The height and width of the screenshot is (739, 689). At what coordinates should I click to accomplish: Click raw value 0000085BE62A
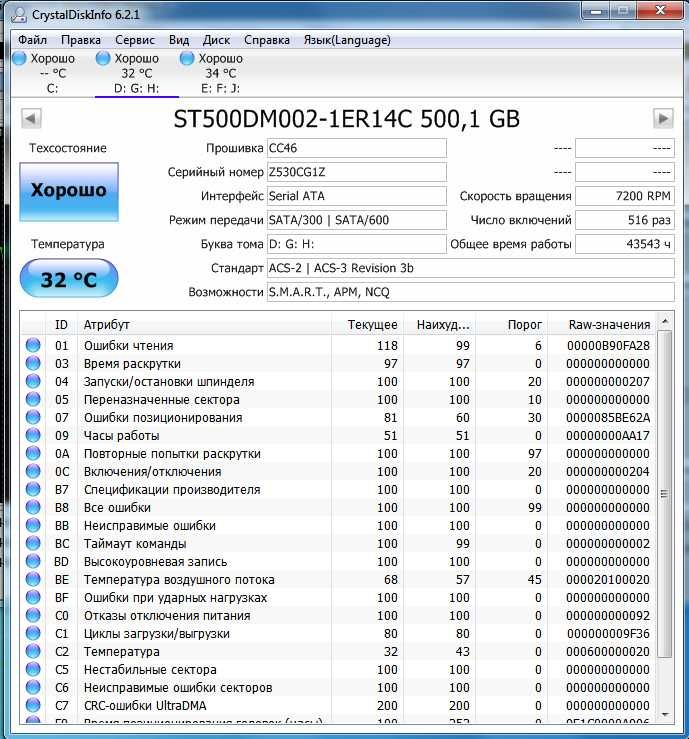coord(608,418)
